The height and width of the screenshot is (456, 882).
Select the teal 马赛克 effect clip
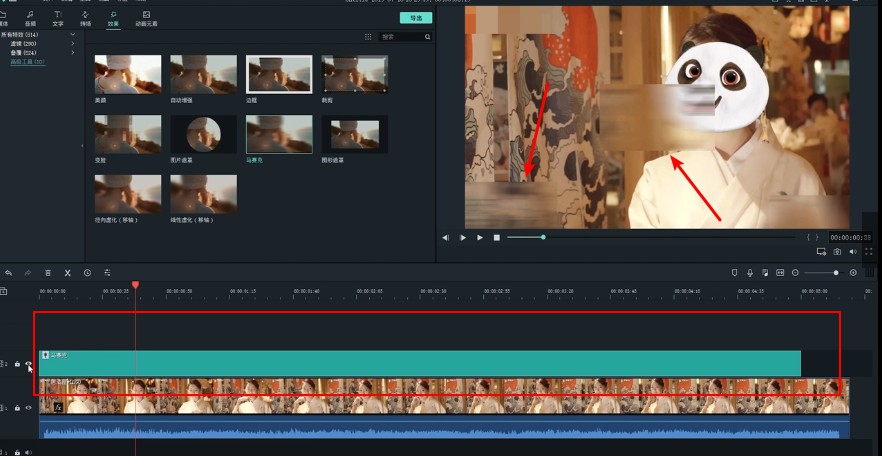[420, 363]
